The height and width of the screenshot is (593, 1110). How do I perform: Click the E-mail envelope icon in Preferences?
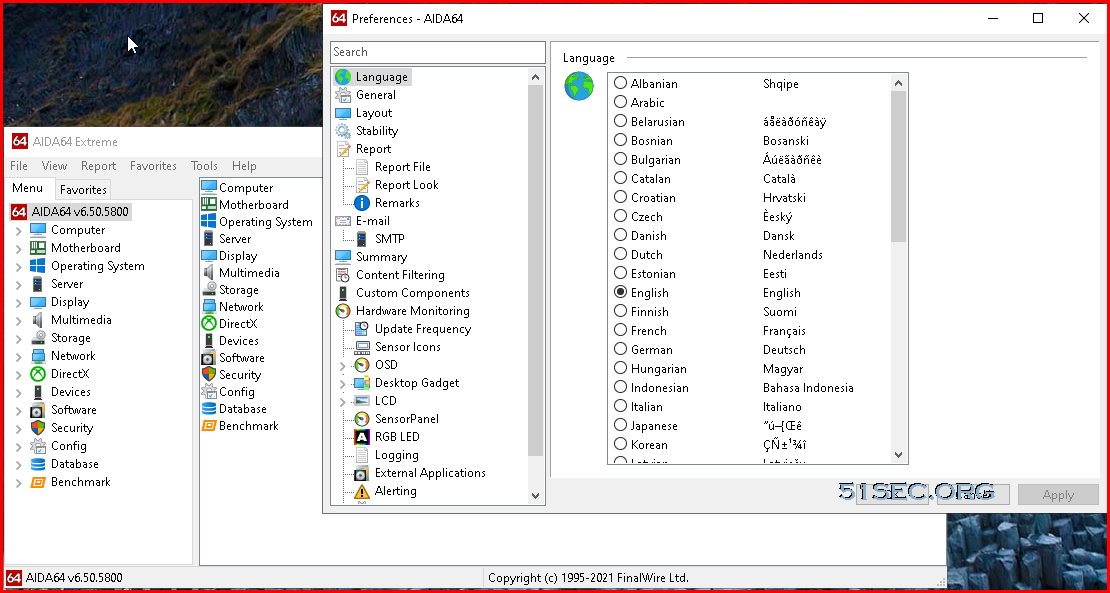(x=343, y=221)
